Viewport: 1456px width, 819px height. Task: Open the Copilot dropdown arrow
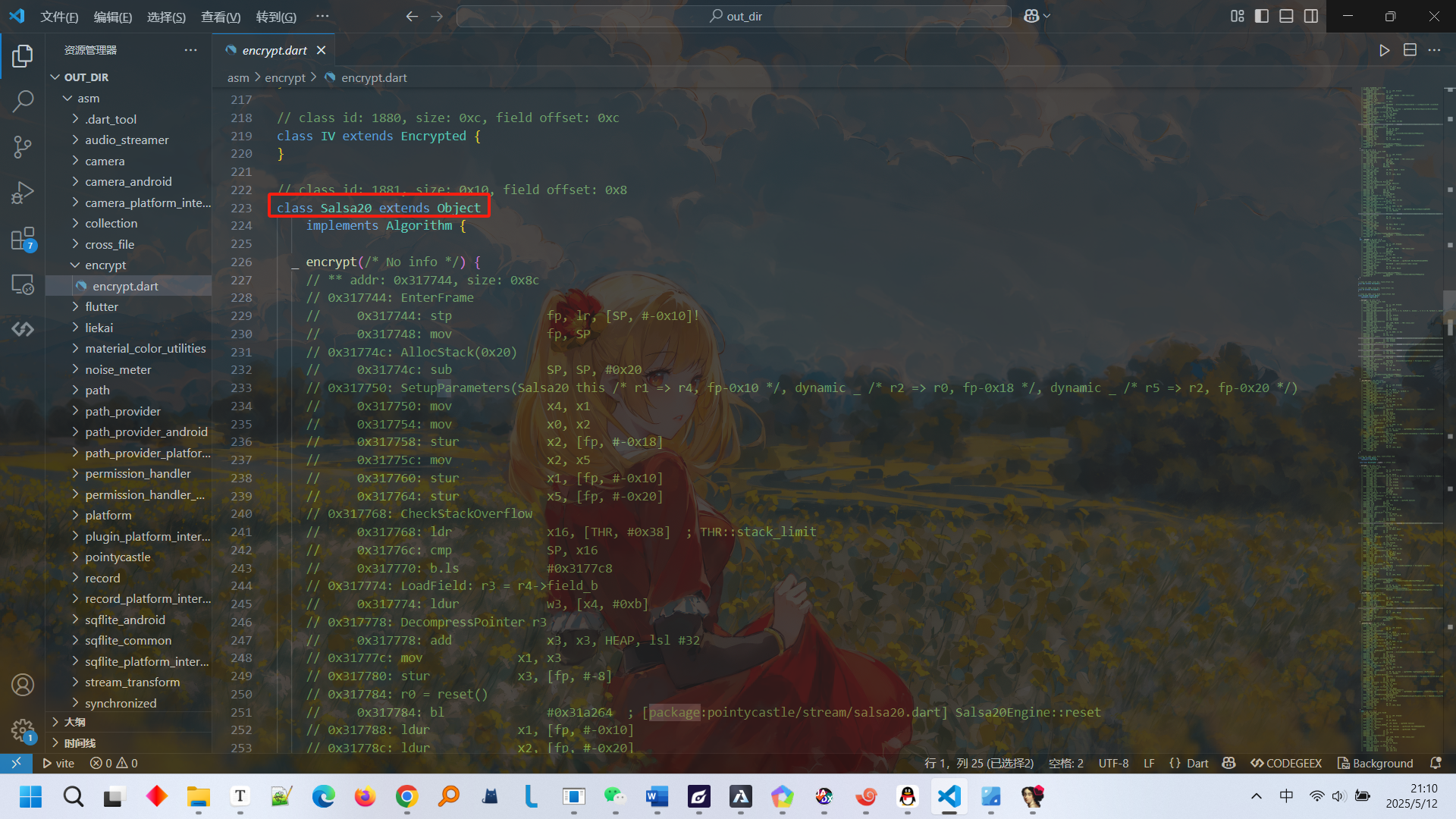coord(1047,16)
